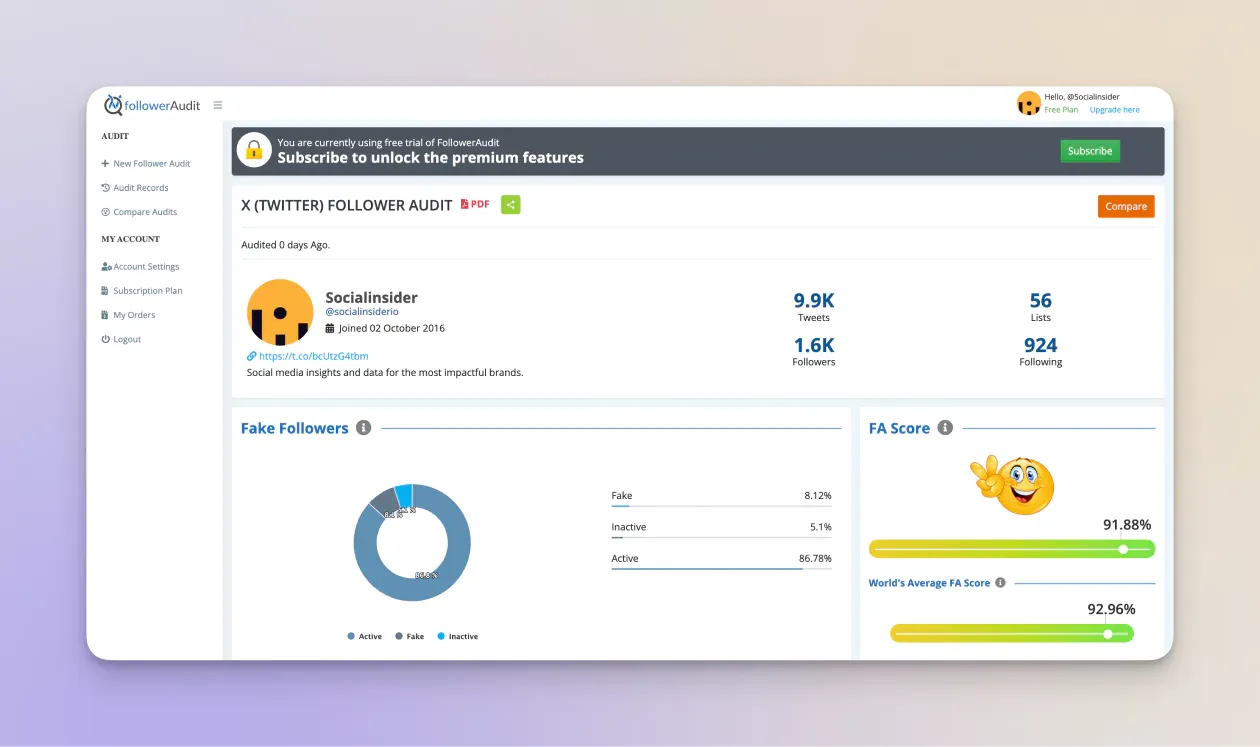The image size is (1260, 747).
Task: Click the document icon beside Subscription Plan
Action: click(x=104, y=291)
